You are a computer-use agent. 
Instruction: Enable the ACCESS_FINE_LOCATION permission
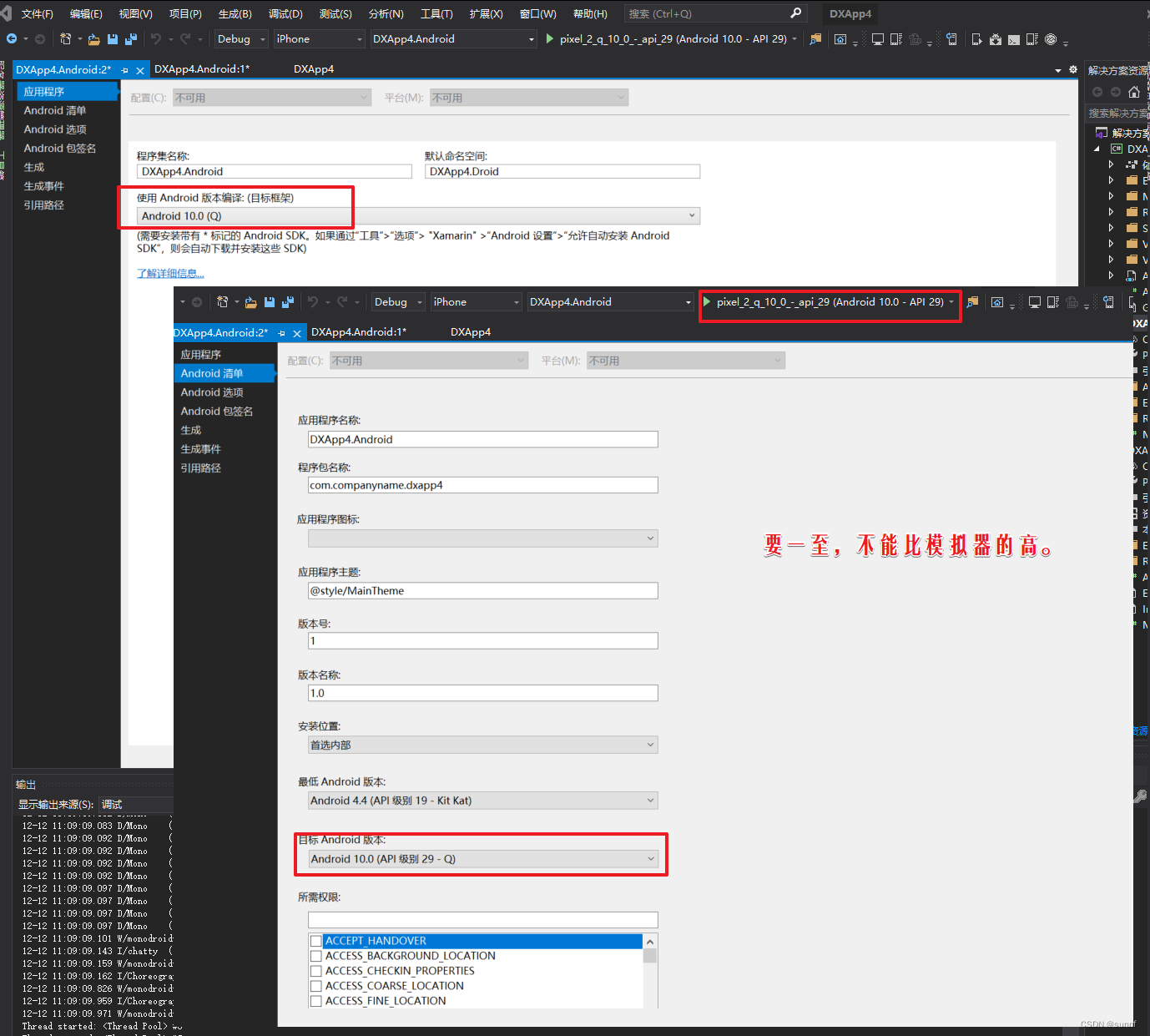point(316,1001)
